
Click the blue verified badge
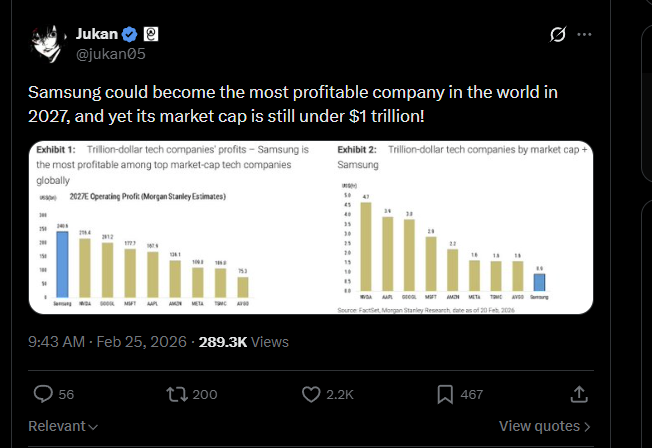pyautogui.click(x=129, y=34)
